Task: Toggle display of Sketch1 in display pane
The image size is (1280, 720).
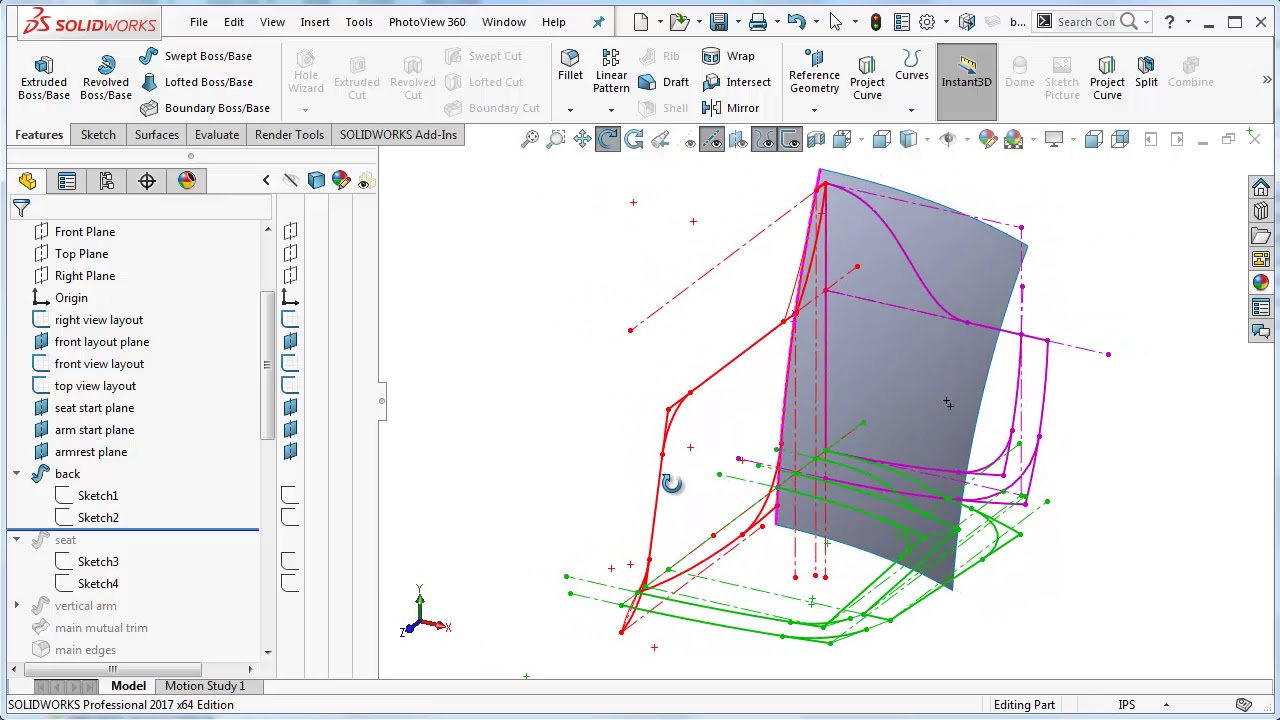Action: 290,495
